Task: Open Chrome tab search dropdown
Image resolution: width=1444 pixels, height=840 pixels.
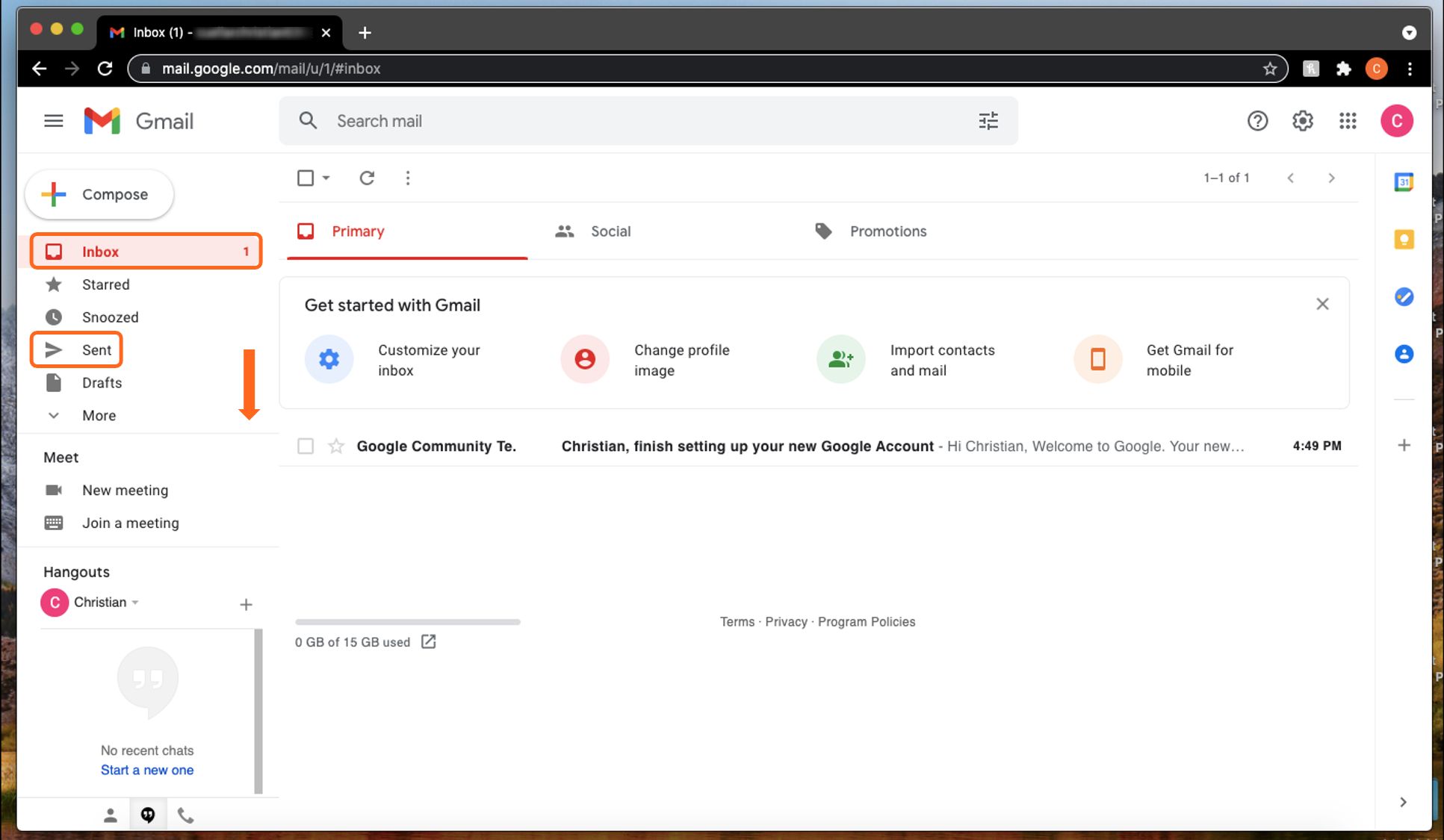Action: (x=1409, y=33)
